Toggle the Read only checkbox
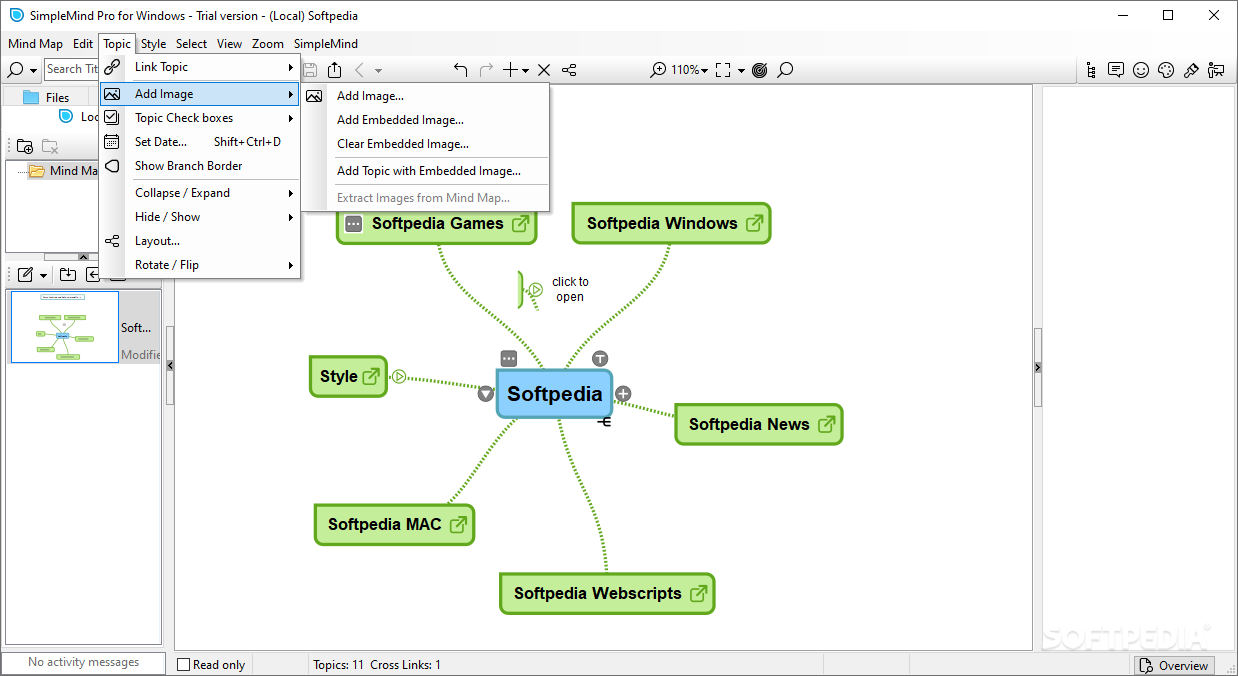 click(183, 665)
